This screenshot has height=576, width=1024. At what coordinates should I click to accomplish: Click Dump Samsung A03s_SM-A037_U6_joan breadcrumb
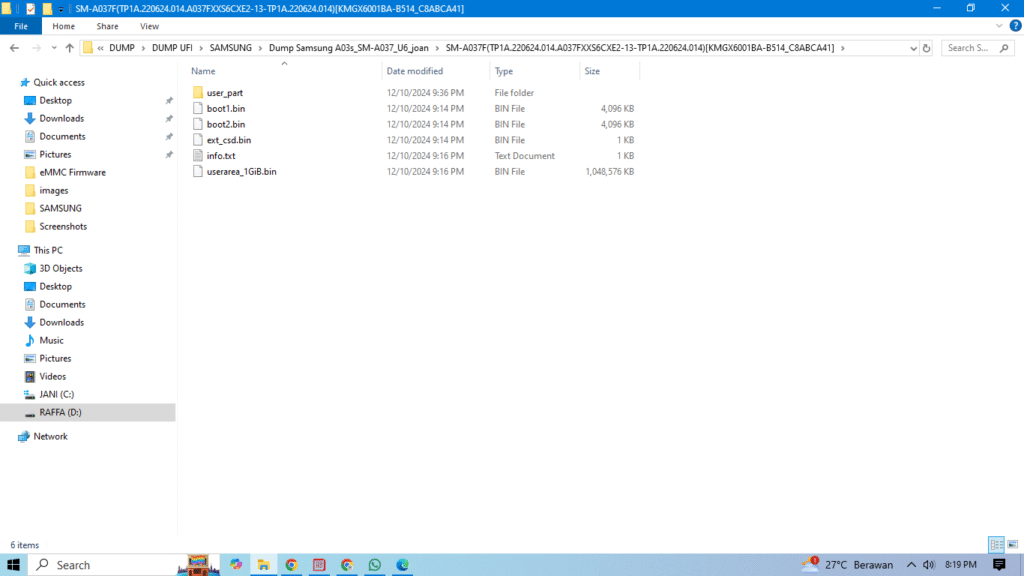pos(349,48)
